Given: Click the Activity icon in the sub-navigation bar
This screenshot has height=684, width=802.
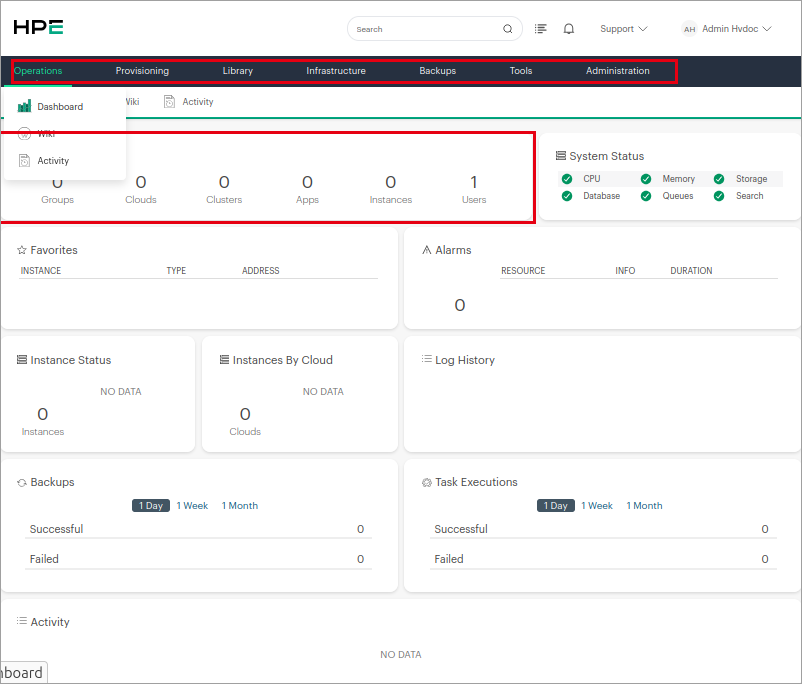Looking at the screenshot, I should coord(169,102).
